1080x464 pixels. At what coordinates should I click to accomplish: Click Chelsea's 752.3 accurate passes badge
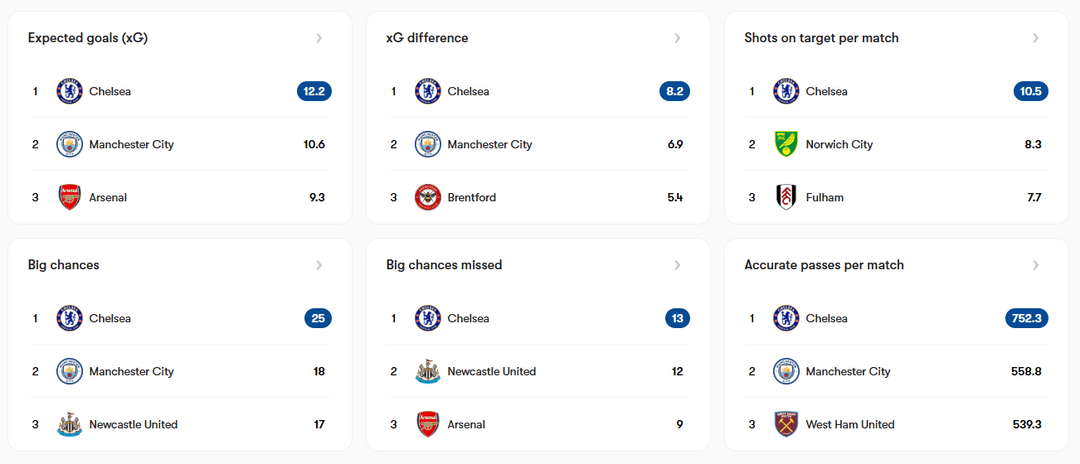point(1027,318)
